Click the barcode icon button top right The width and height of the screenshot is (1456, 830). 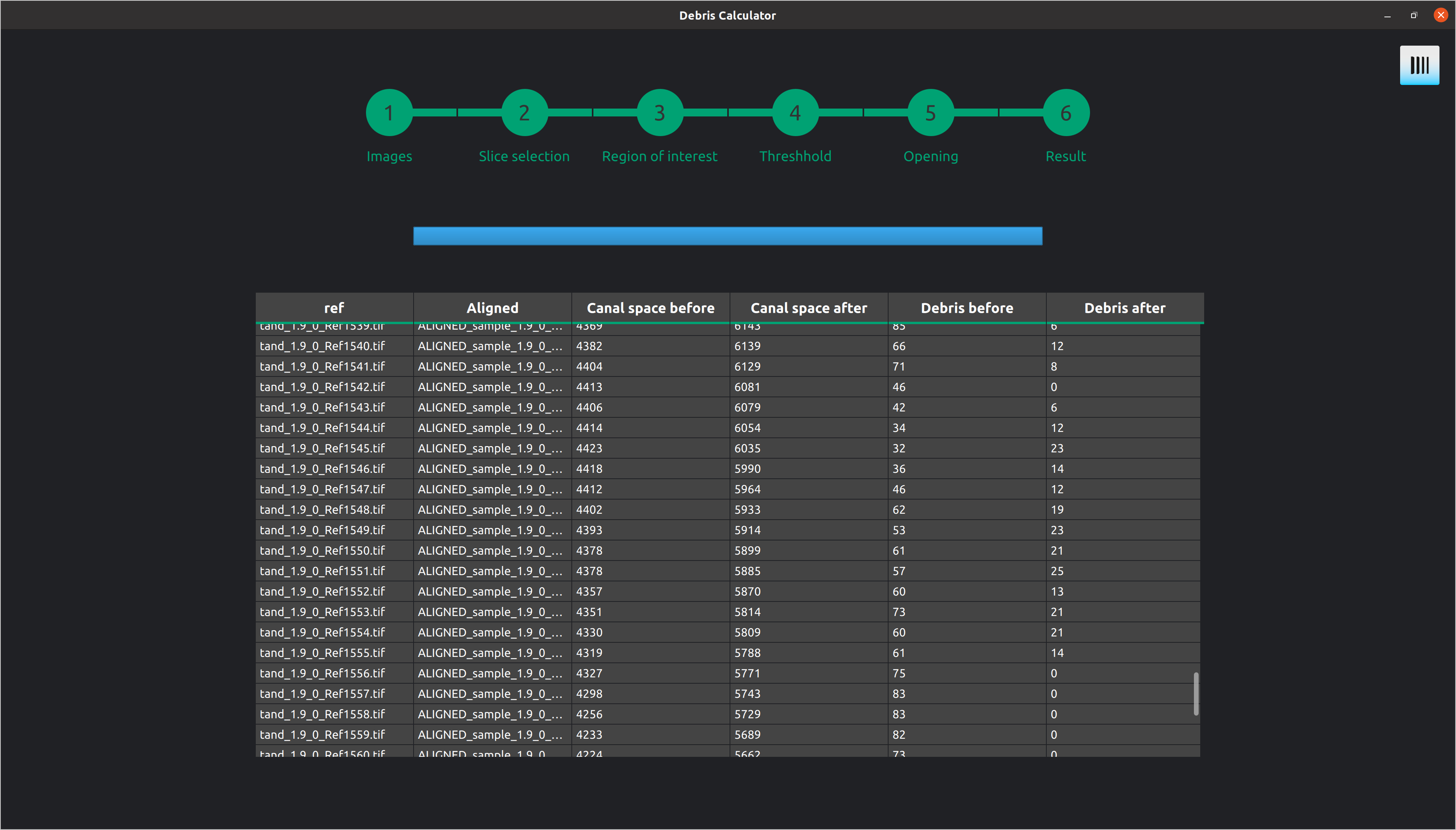1419,65
